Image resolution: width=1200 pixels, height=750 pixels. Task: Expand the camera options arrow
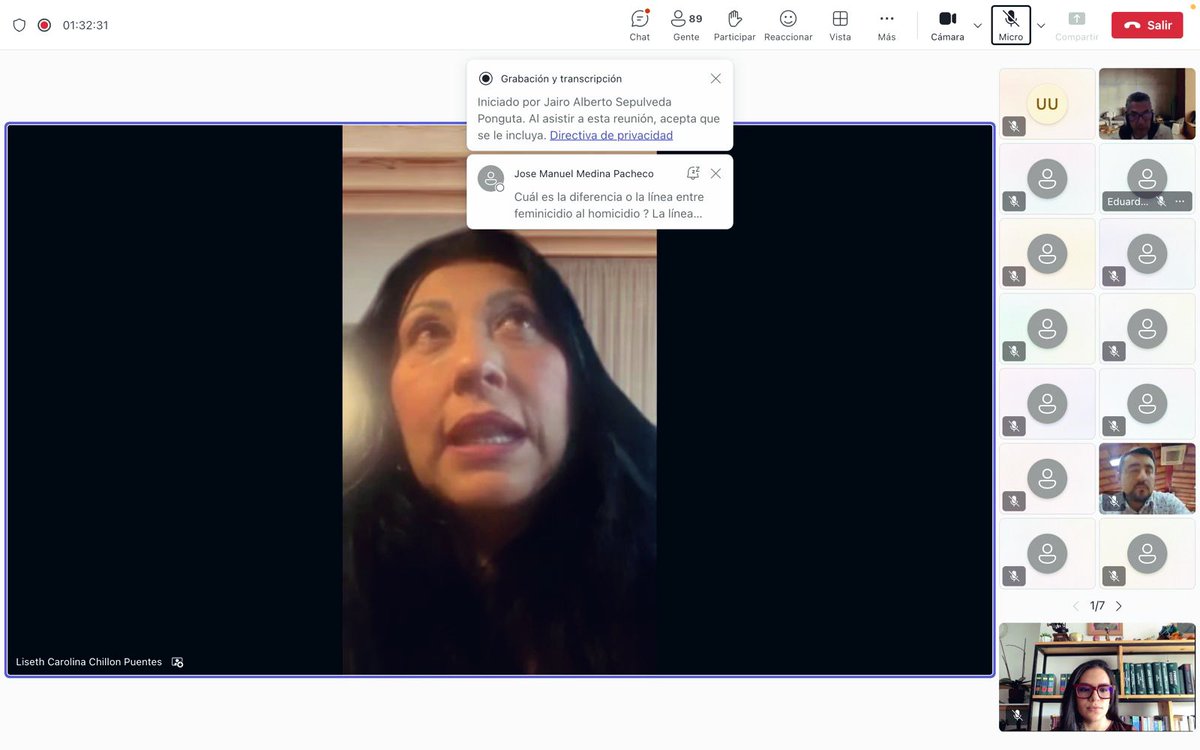978,25
